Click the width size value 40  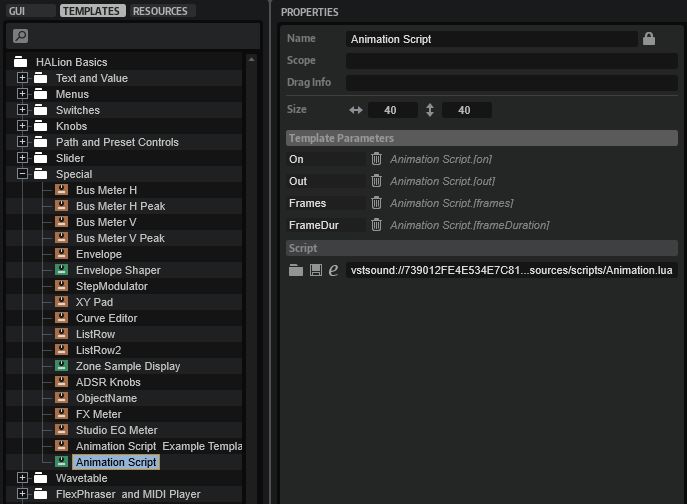click(x=393, y=110)
